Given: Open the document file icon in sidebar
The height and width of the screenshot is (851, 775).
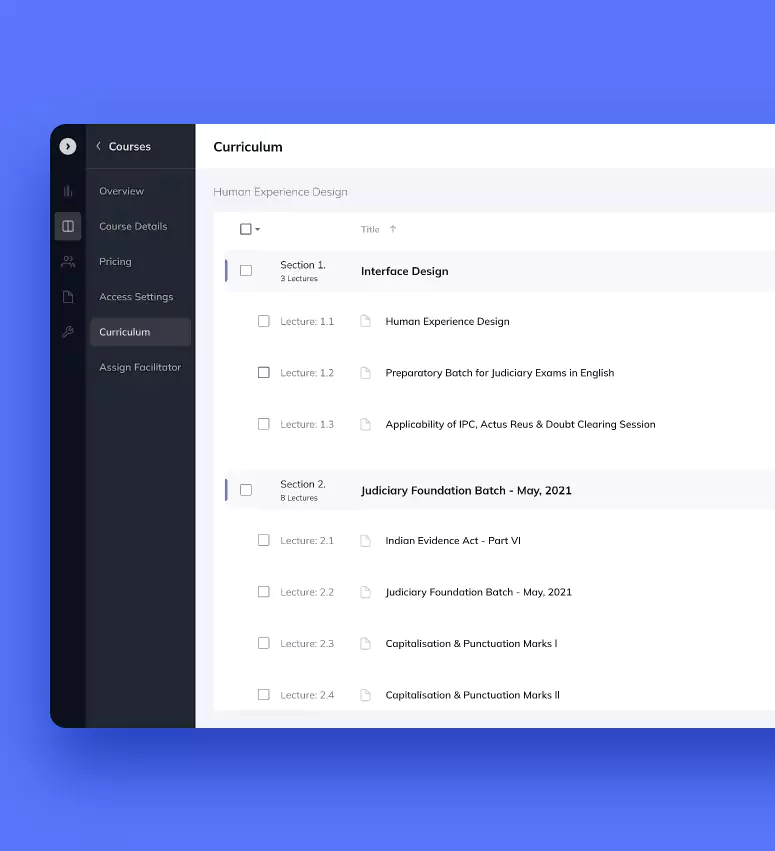Looking at the screenshot, I should pyautogui.click(x=68, y=297).
